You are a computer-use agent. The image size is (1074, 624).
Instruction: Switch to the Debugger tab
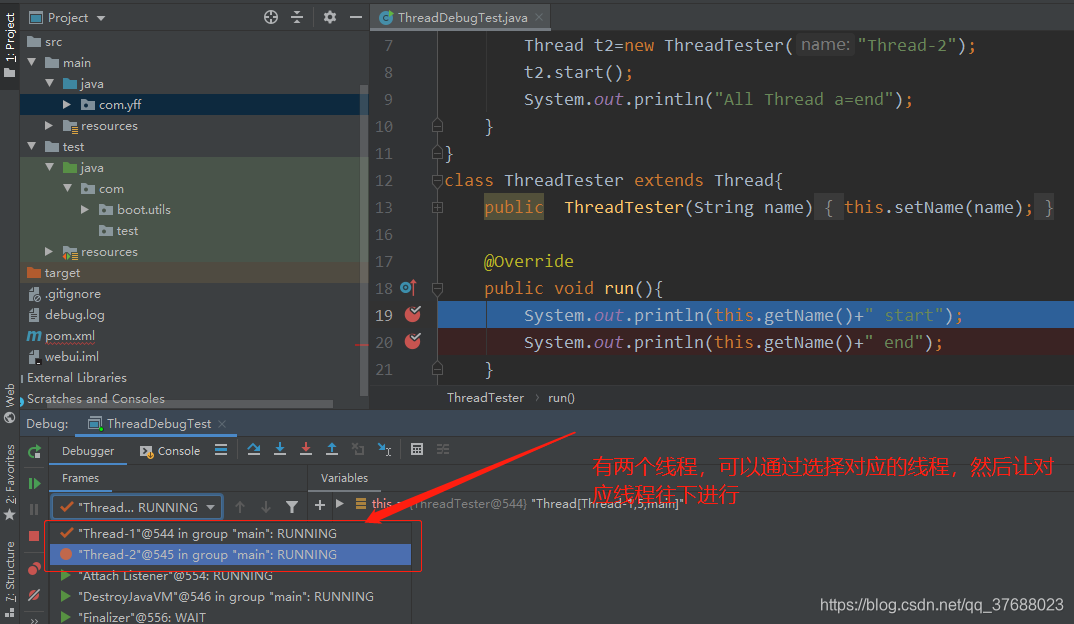tap(88, 451)
